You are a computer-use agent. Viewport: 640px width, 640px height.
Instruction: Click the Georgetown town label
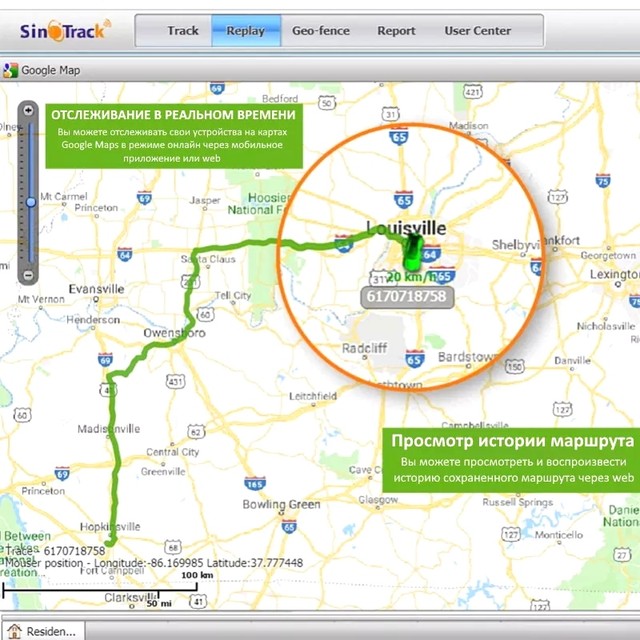[608, 256]
